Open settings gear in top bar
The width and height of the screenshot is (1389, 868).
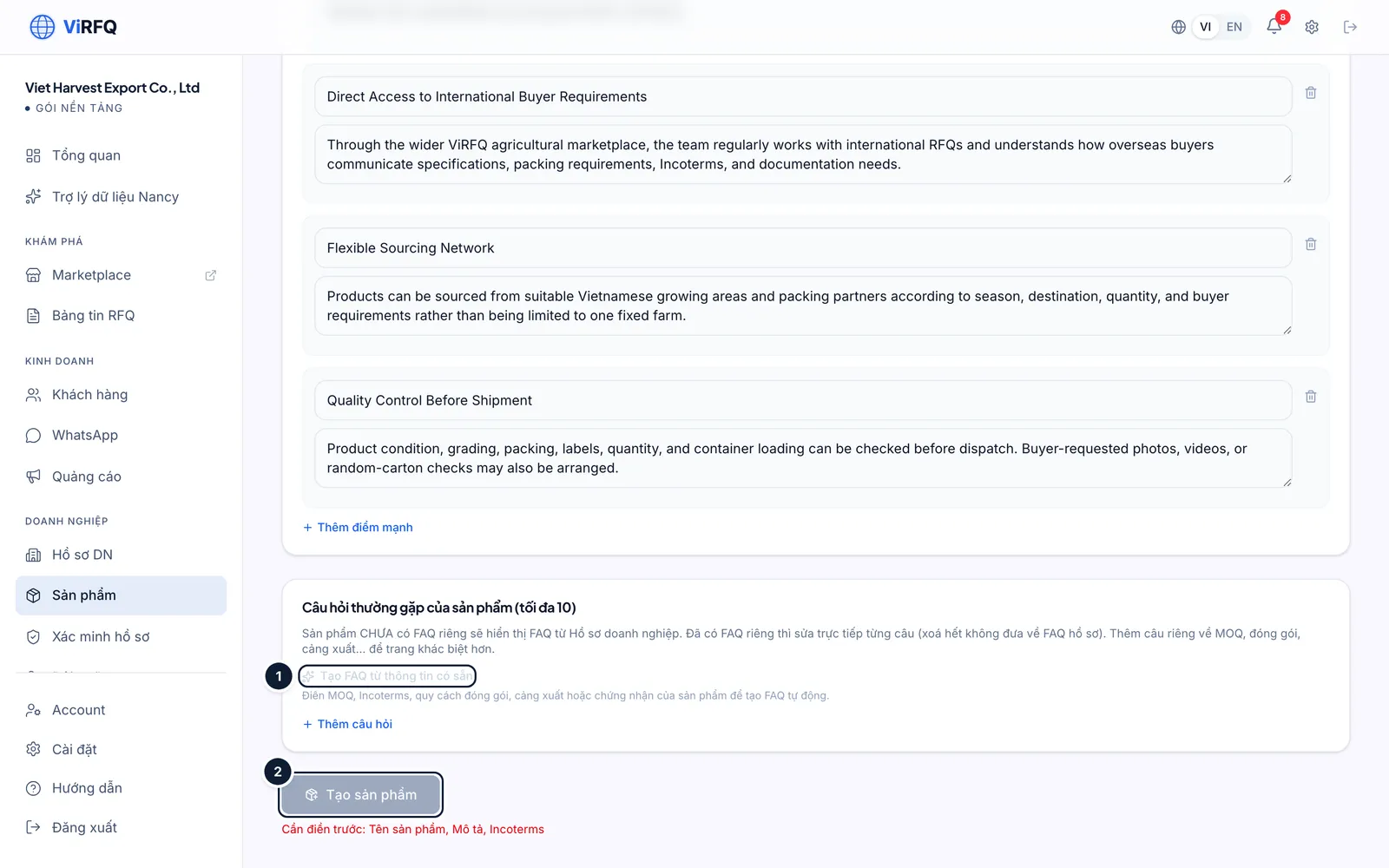tap(1312, 27)
